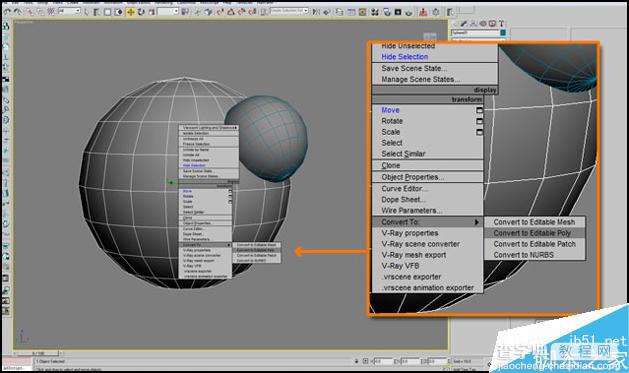Open the Material Editor icon
Screen dimensions: 629x373
coord(375,12)
